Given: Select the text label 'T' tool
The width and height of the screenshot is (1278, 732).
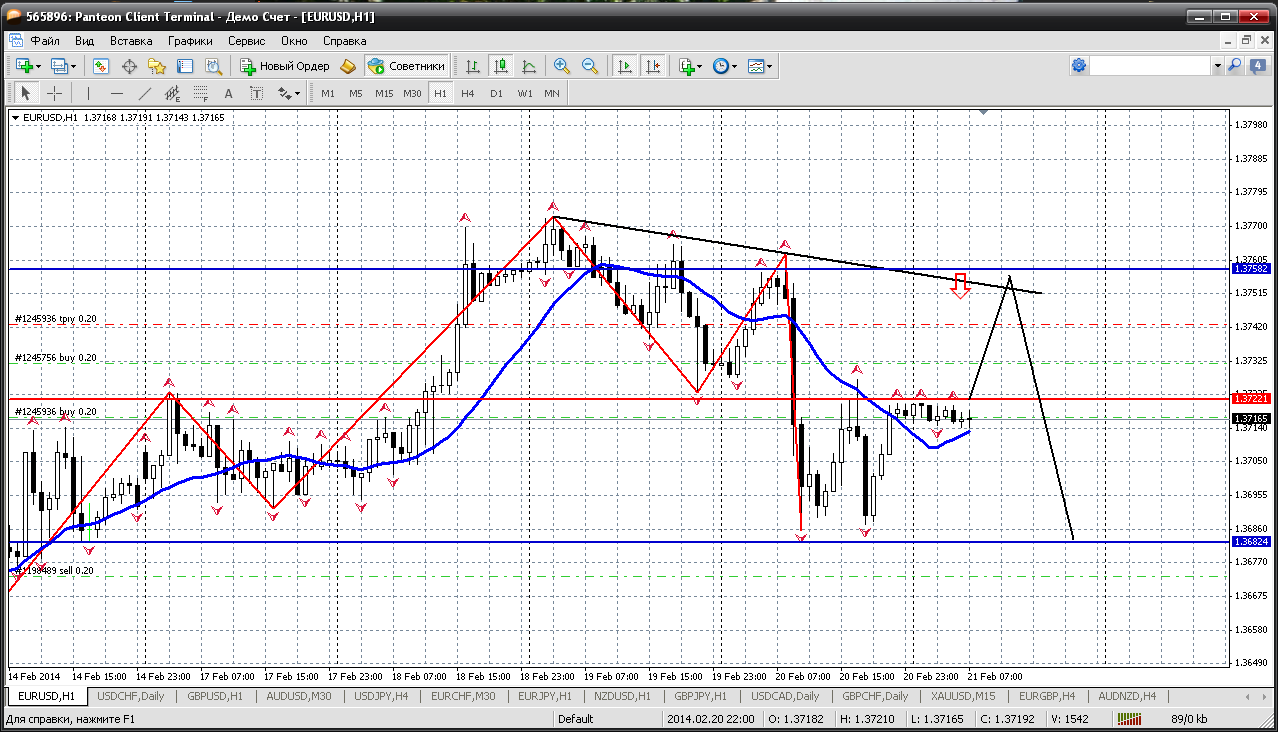Looking at the screenshot, I should point(256,93).
